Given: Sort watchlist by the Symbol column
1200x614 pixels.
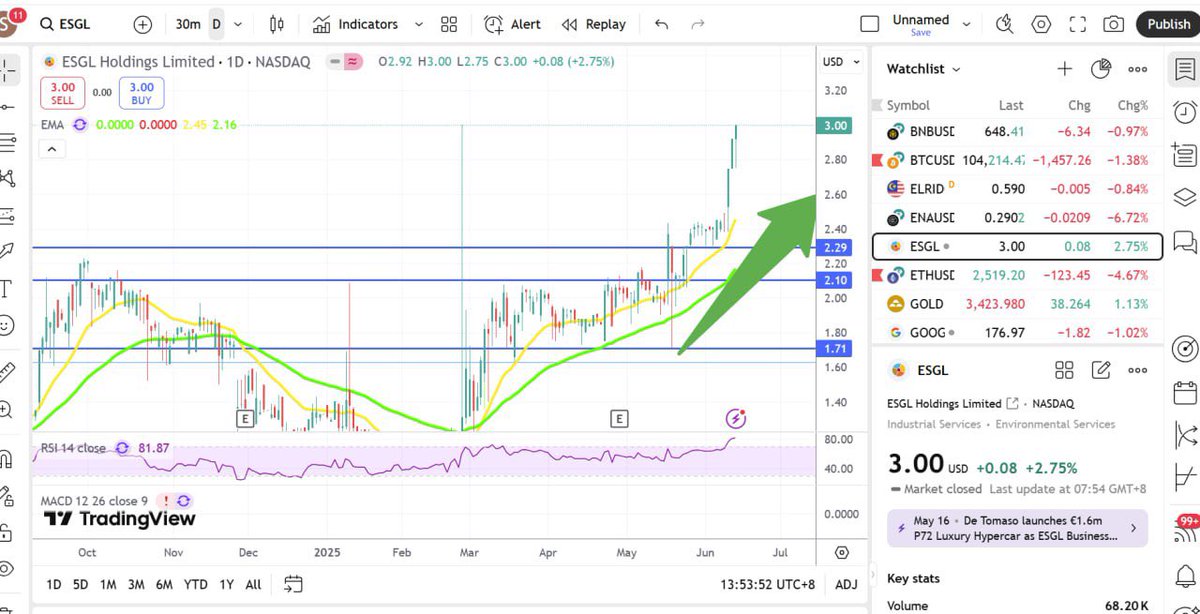Looking at the screenshot, I should click(x=908, y=105).
